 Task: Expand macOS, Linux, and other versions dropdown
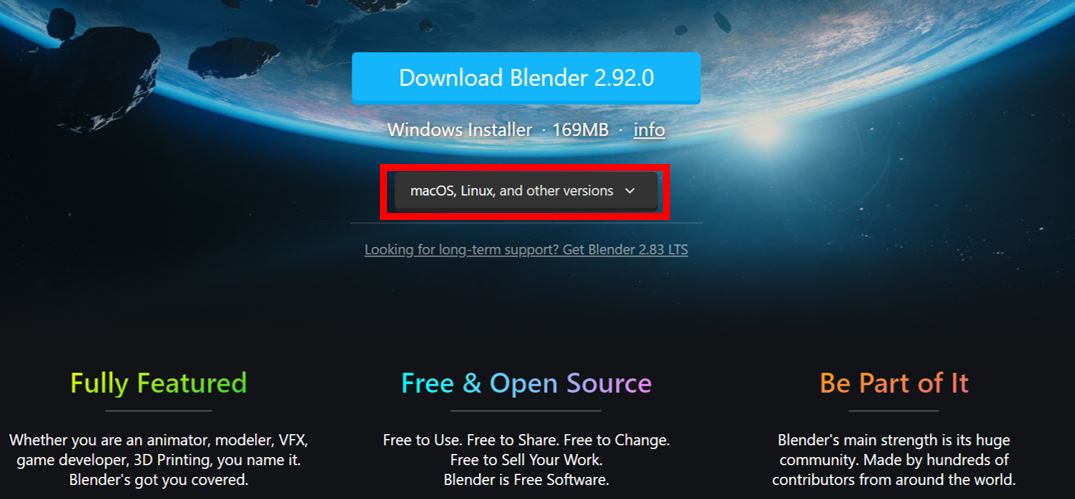click(x=525, y=191)
